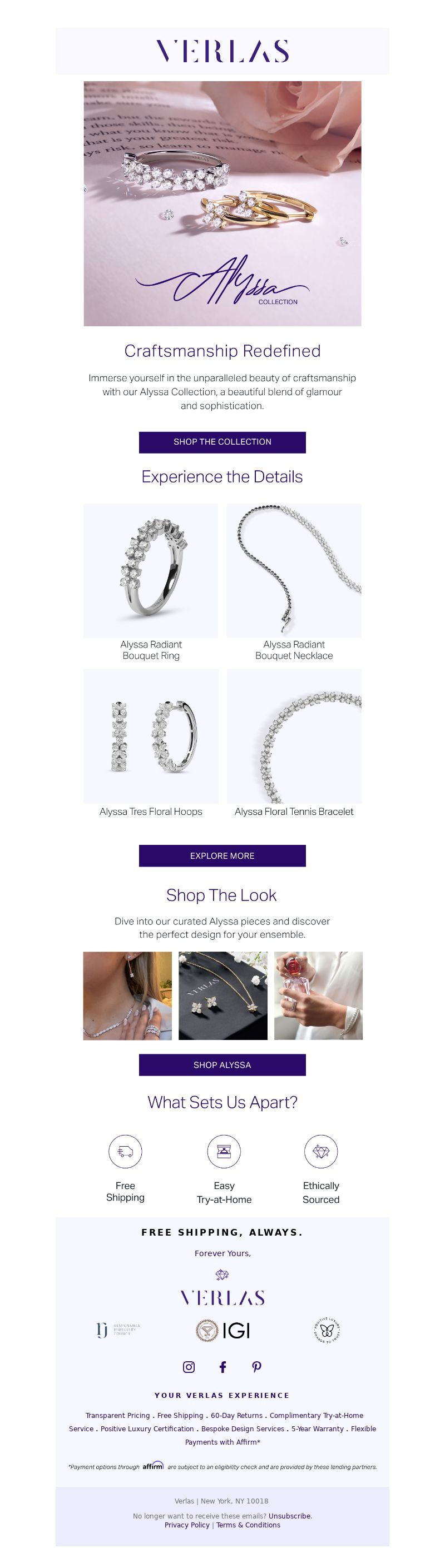Click the small diamond icon above footer Verlas logo
The height and width of the screenshot is (1568, 445).
(x=222, y=1275)
